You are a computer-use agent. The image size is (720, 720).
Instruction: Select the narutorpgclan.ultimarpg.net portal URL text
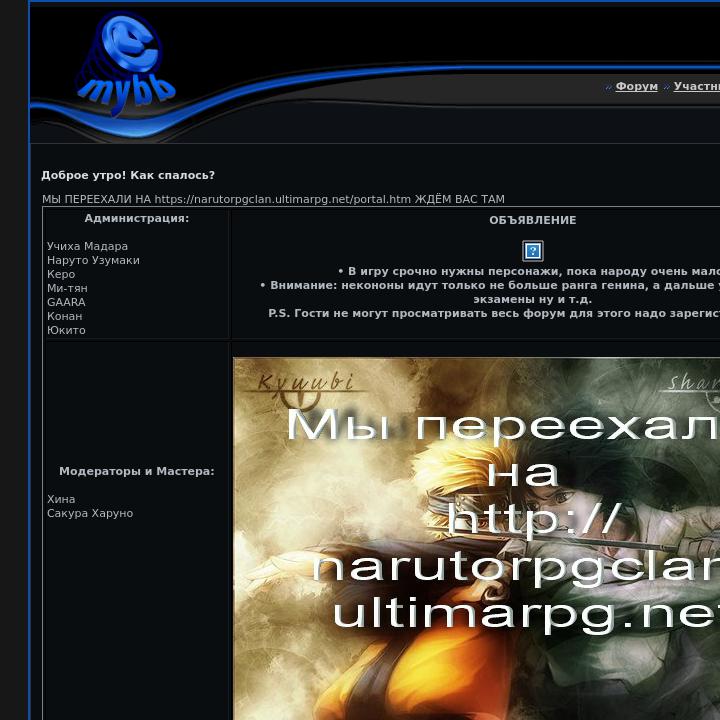click(282, 199)
